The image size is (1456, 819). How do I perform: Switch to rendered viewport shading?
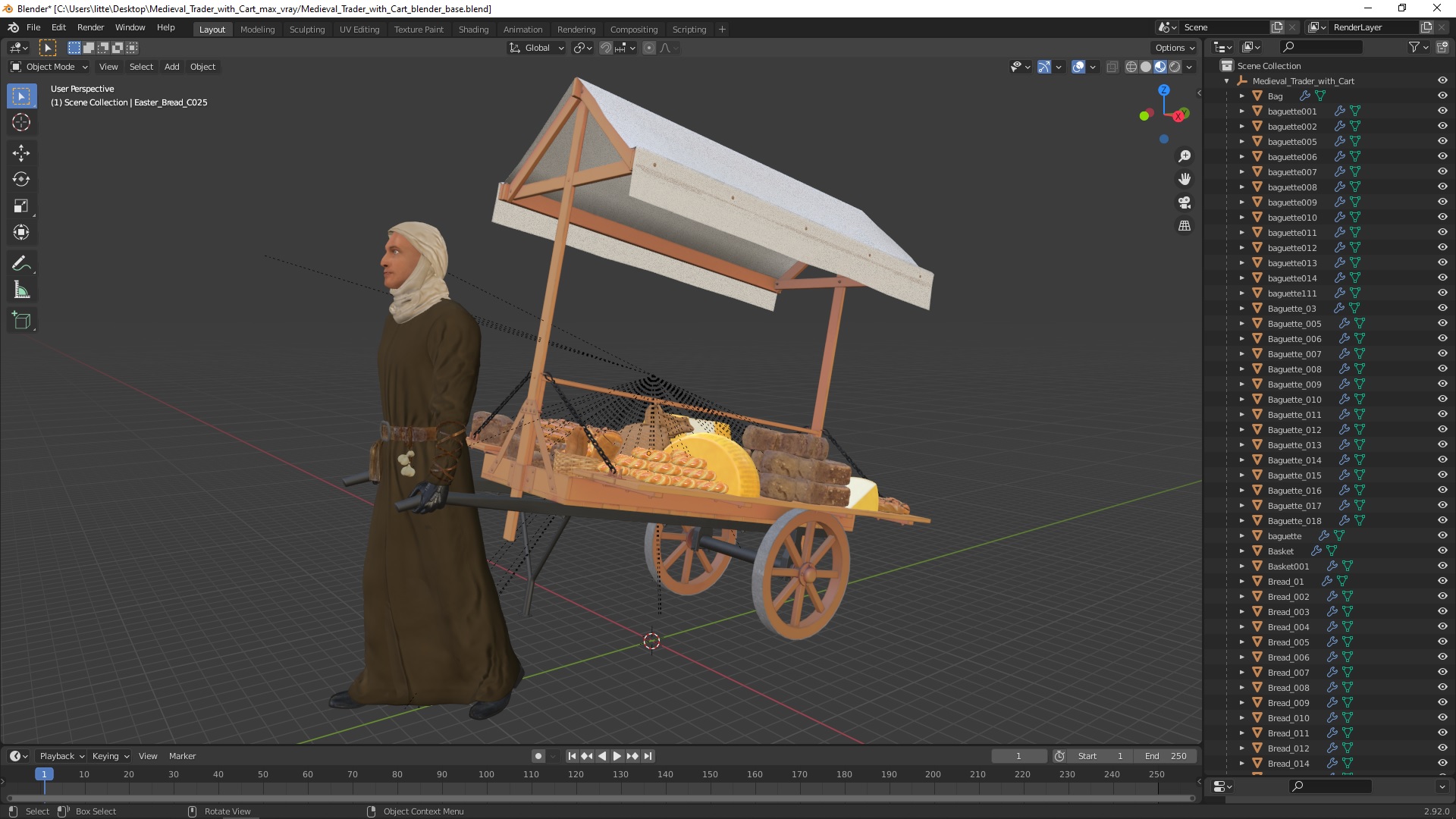coord(1175,67)
